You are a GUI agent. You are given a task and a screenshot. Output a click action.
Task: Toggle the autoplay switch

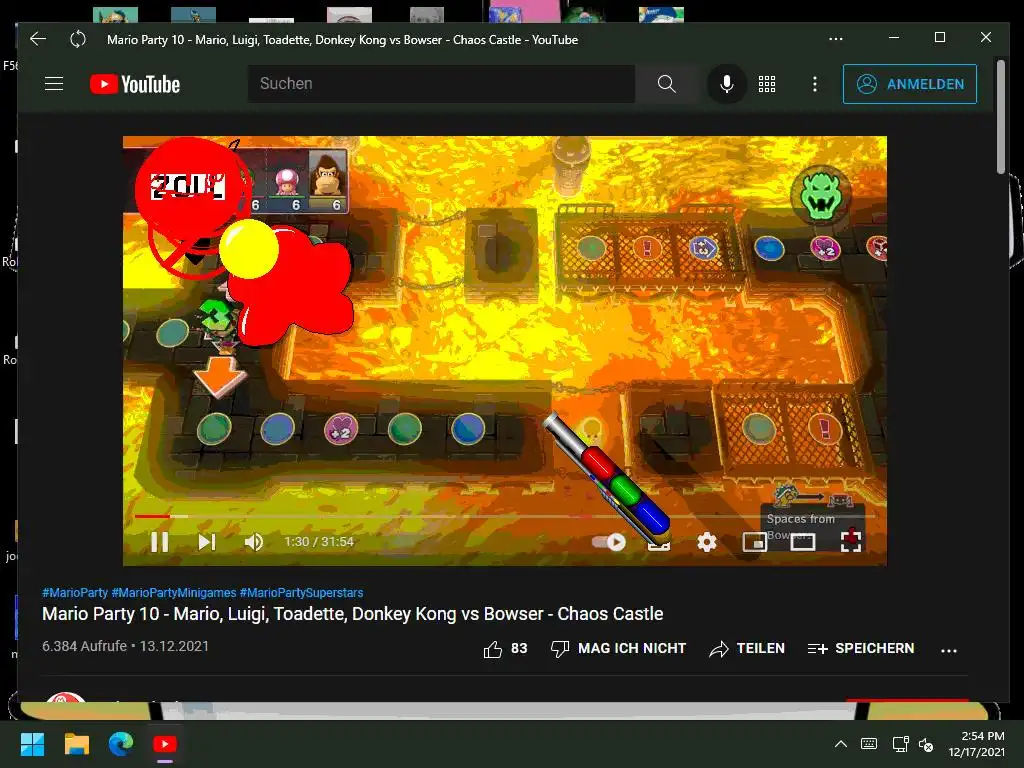[609, 542]
